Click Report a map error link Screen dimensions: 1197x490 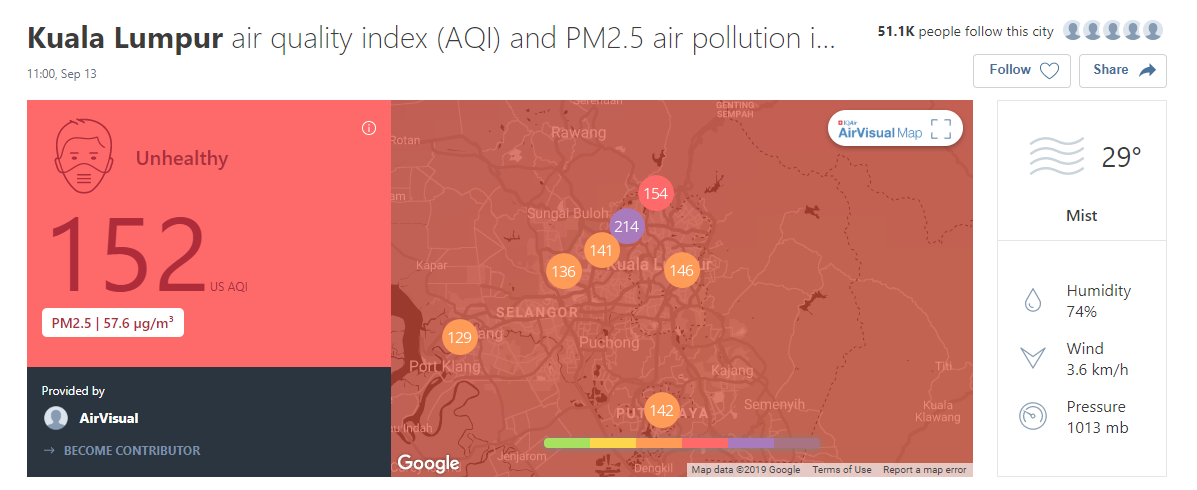click(x=924, y=470)
